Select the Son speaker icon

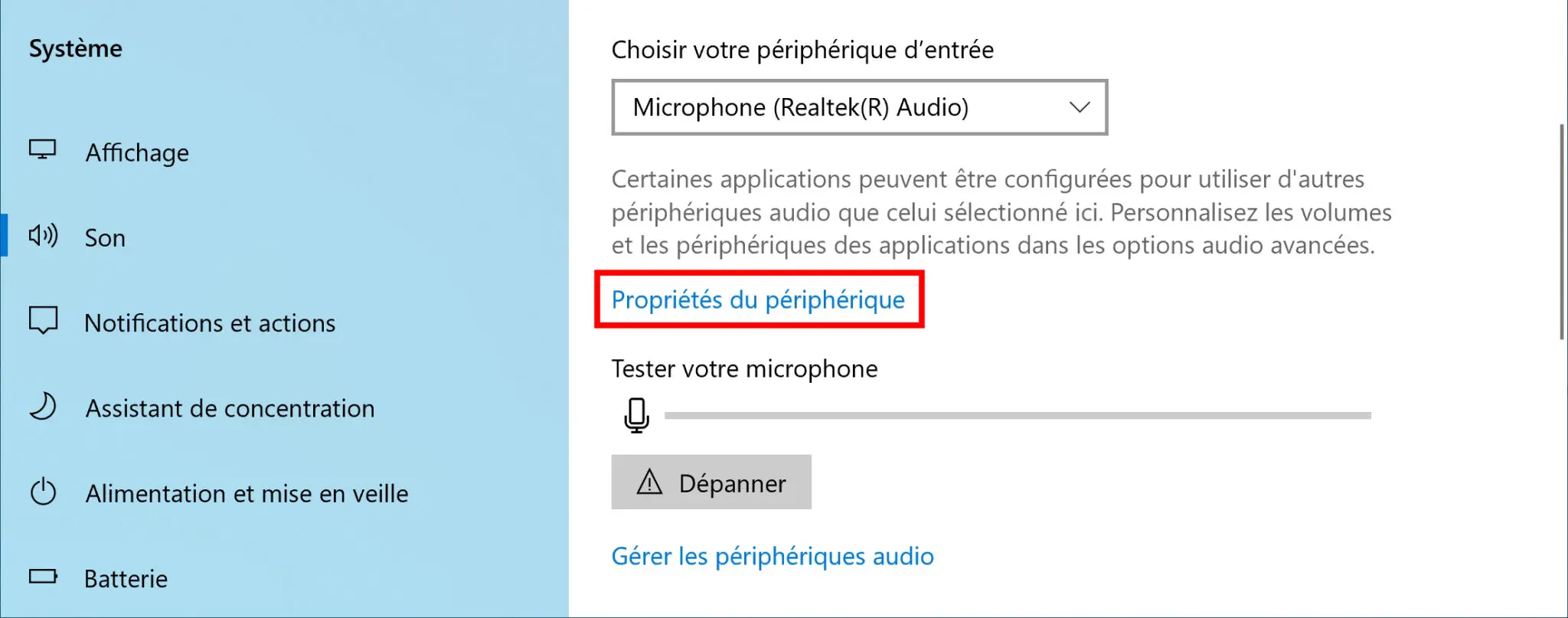click(x=44, y=237)
